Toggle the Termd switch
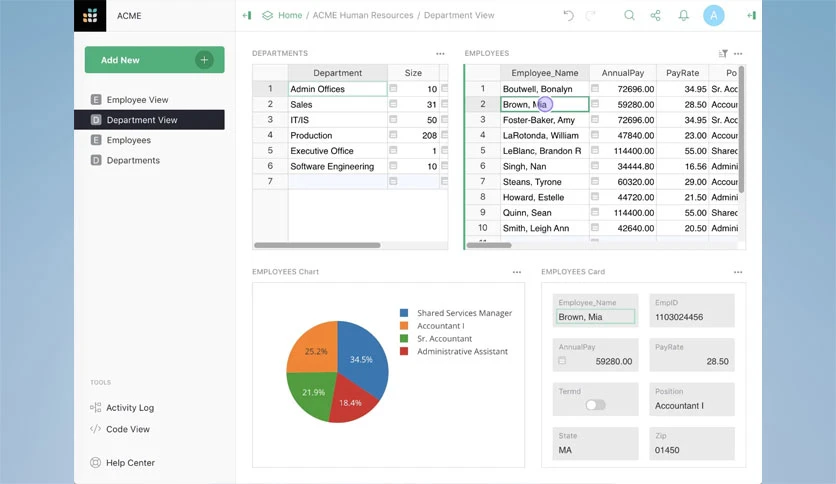The width and height of the screenshot is (836, 484). (595, 405)
